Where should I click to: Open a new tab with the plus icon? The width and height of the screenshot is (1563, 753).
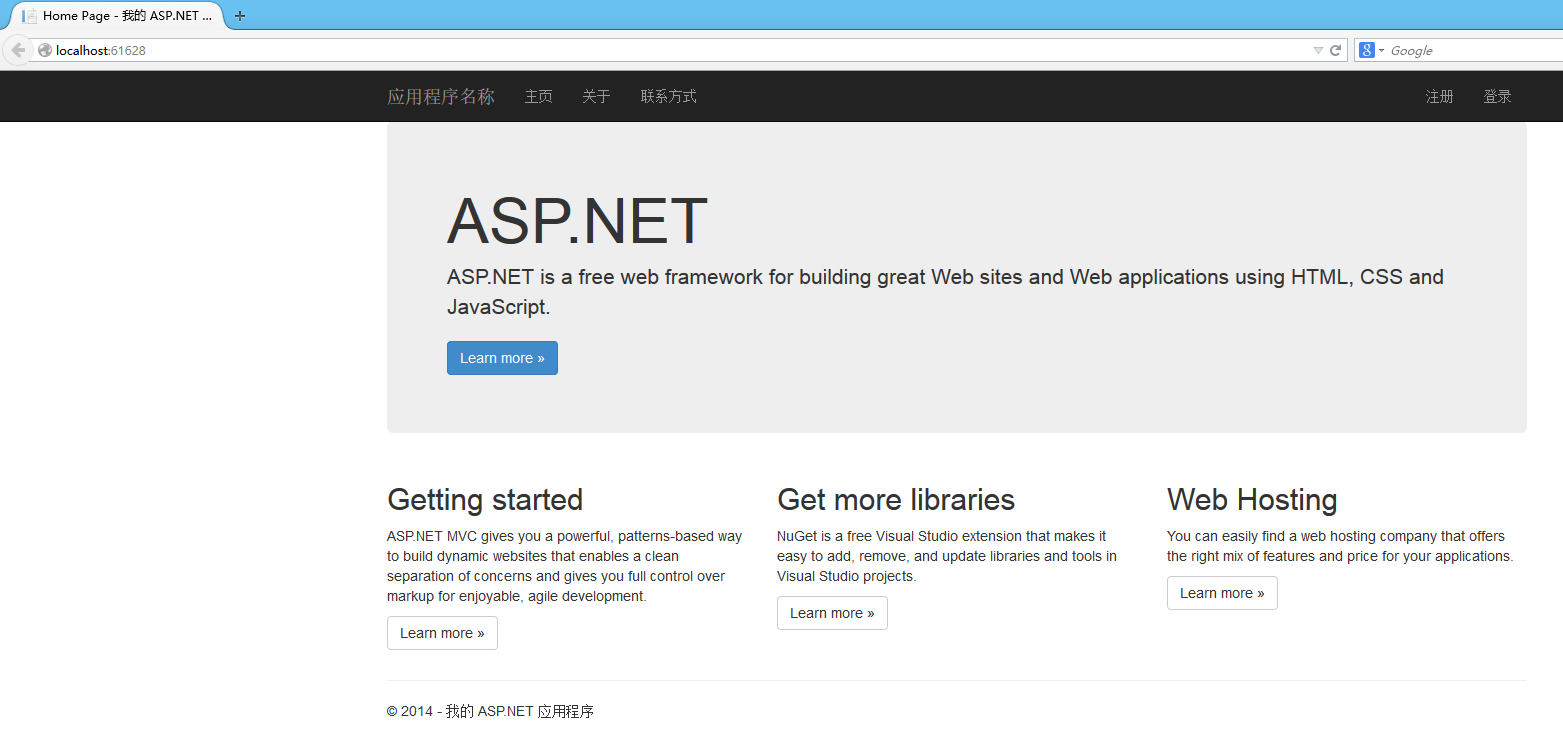click(x=240, y=16)
